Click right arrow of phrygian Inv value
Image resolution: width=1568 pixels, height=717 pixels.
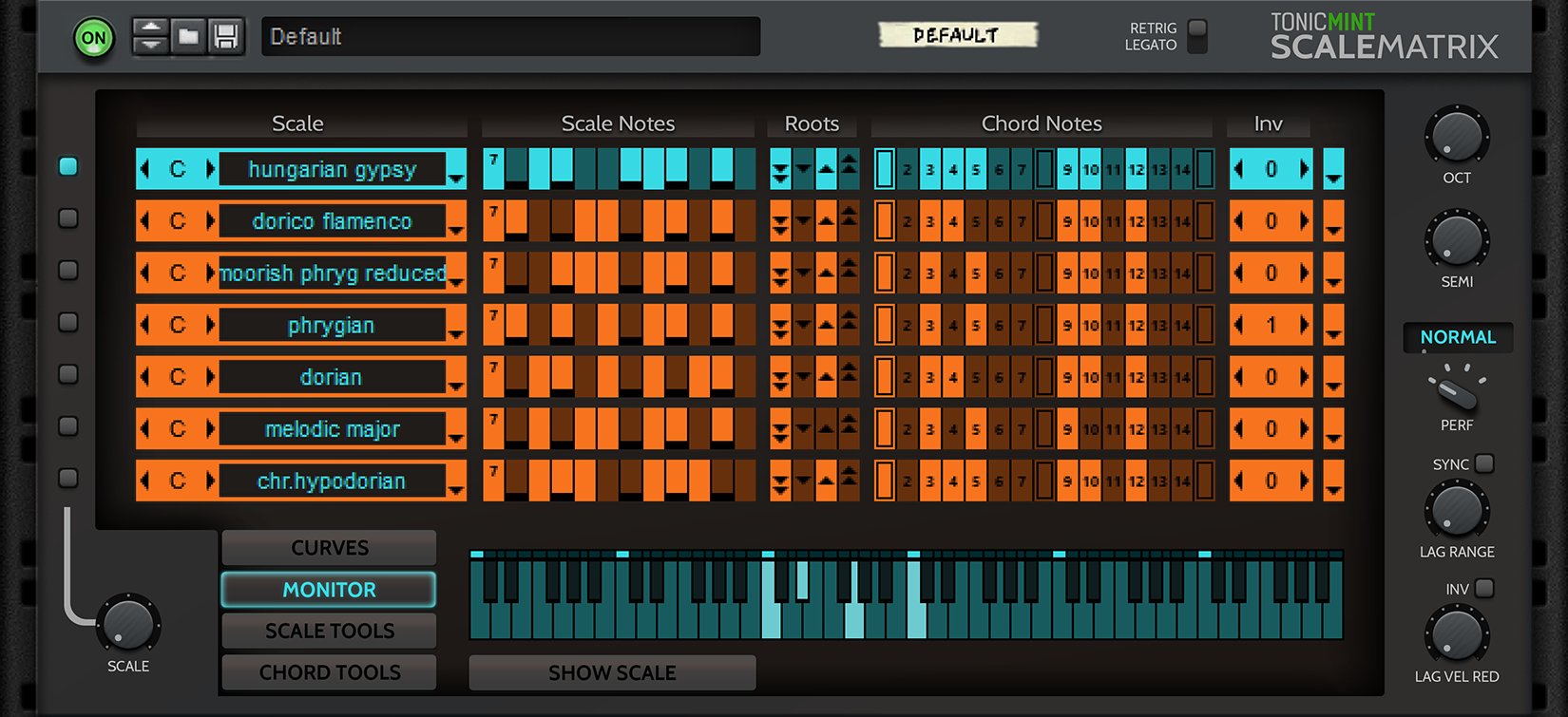tap(1304, 325)
